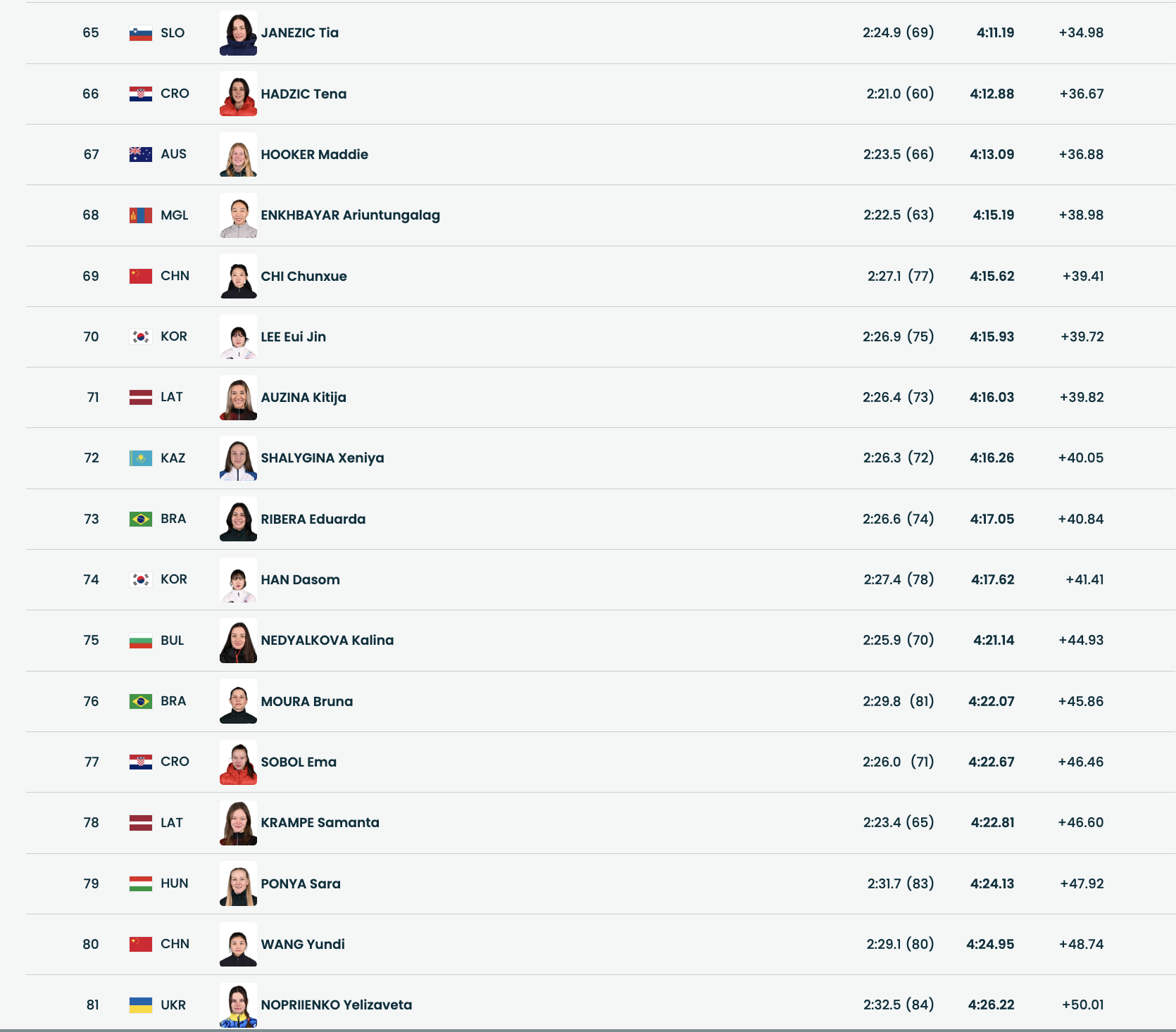
Task: Click the Croatia flag in HADZIC Tena's row
Action: 141,94
